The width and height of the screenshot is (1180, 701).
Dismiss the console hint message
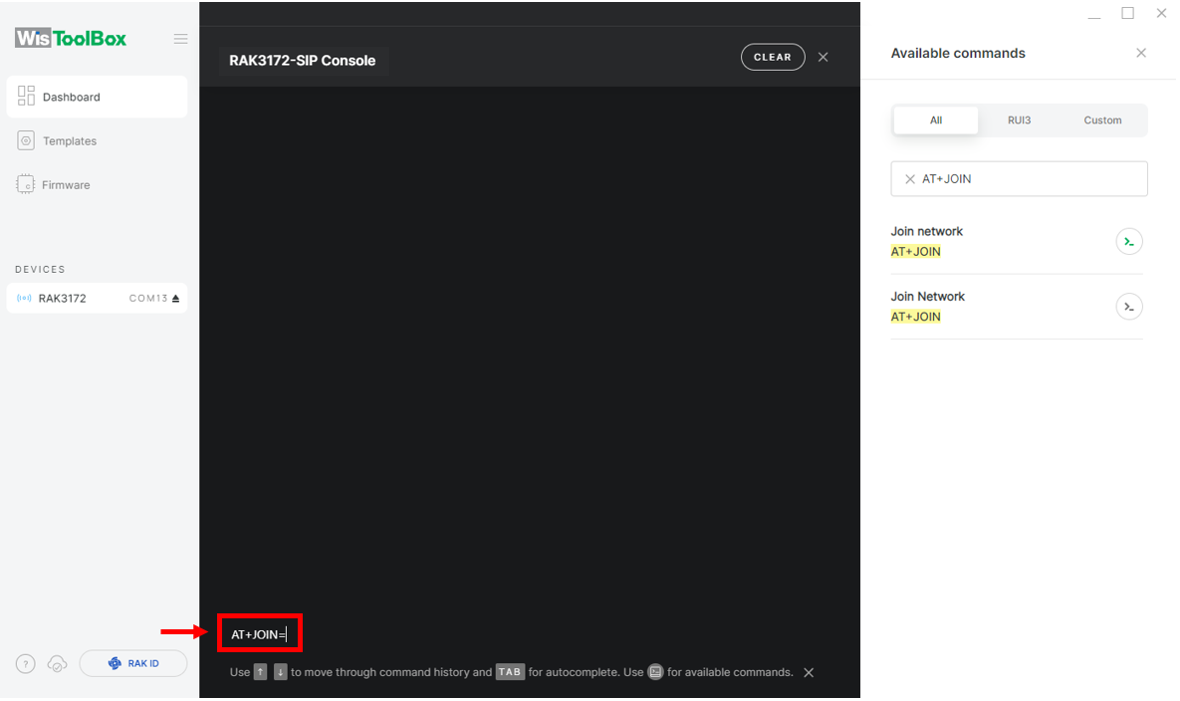point(808,672)
